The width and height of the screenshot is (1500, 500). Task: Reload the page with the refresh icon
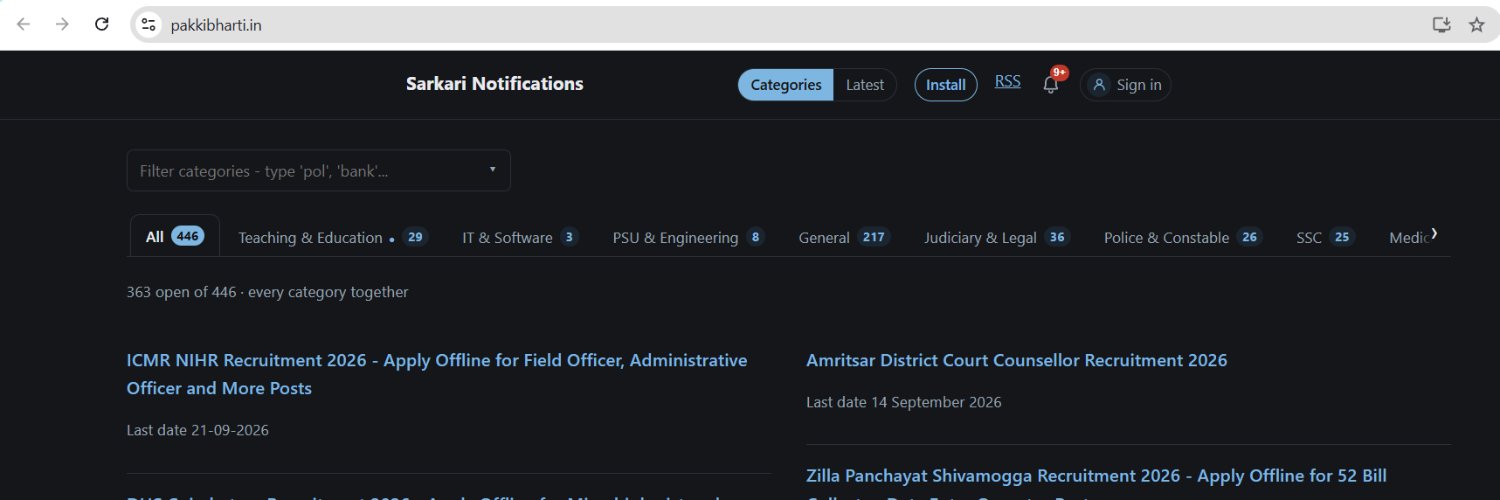(x=101, y=25)
